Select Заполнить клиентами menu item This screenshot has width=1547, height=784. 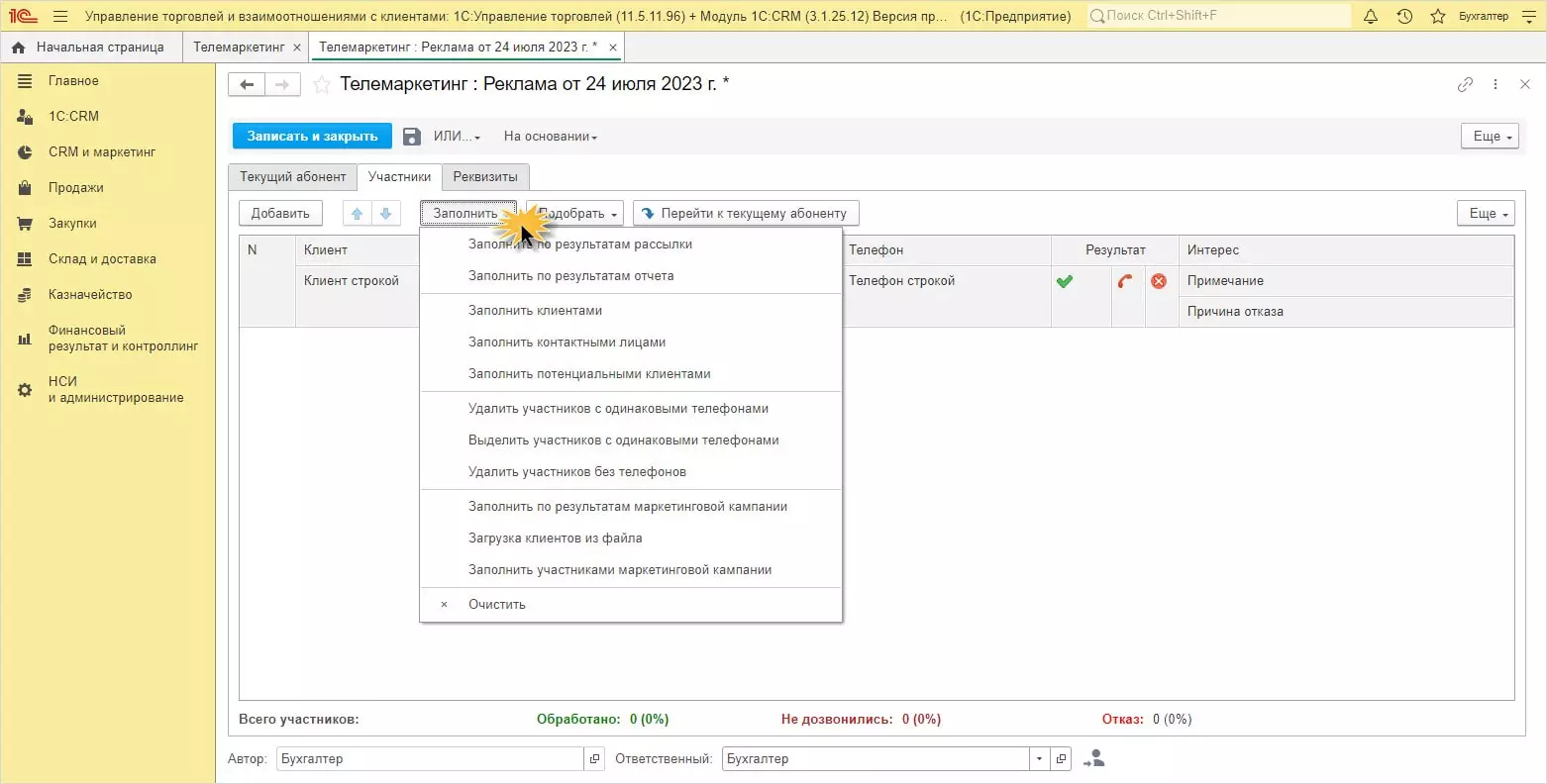(x=535, y=311)
